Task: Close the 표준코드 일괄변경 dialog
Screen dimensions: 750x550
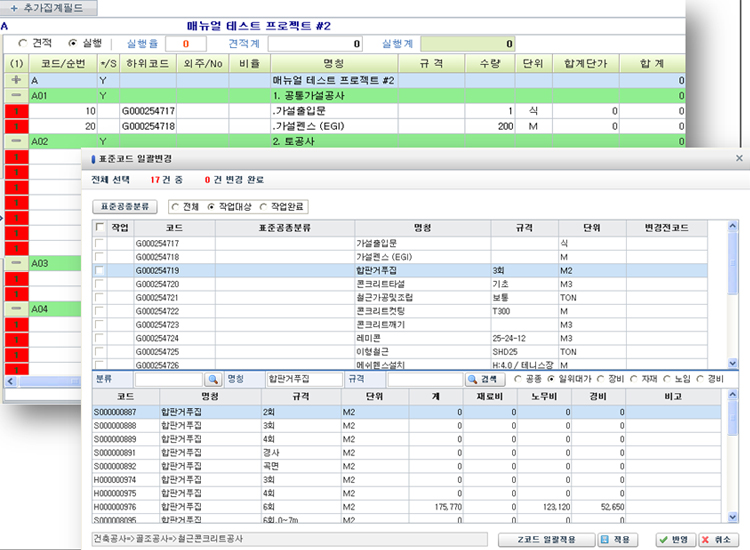Action: pyautogui.click(x=739, y=158)
